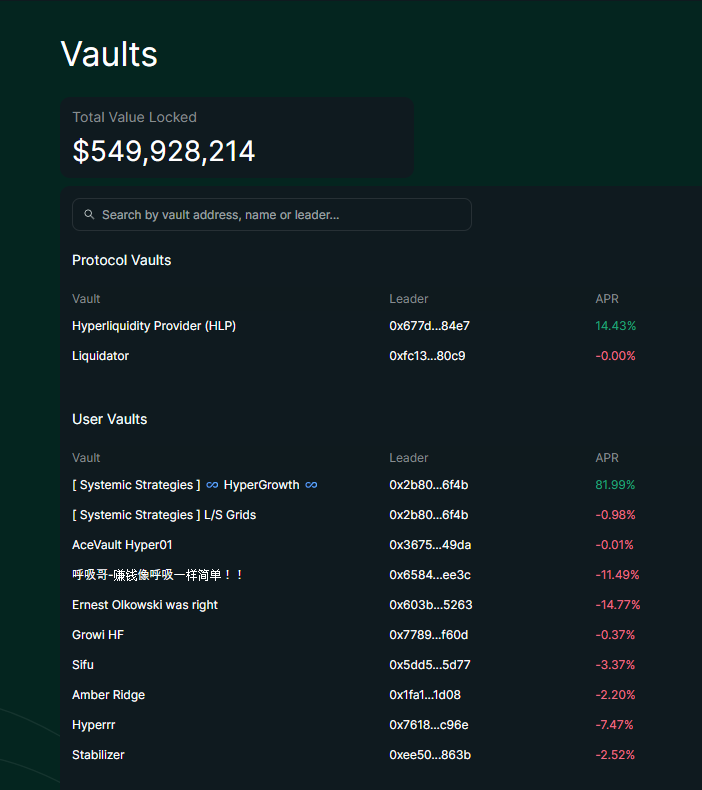702x790 pixels.
Task: Sort Protocol Vaults by Vault column header
Action: pos(86,299)
